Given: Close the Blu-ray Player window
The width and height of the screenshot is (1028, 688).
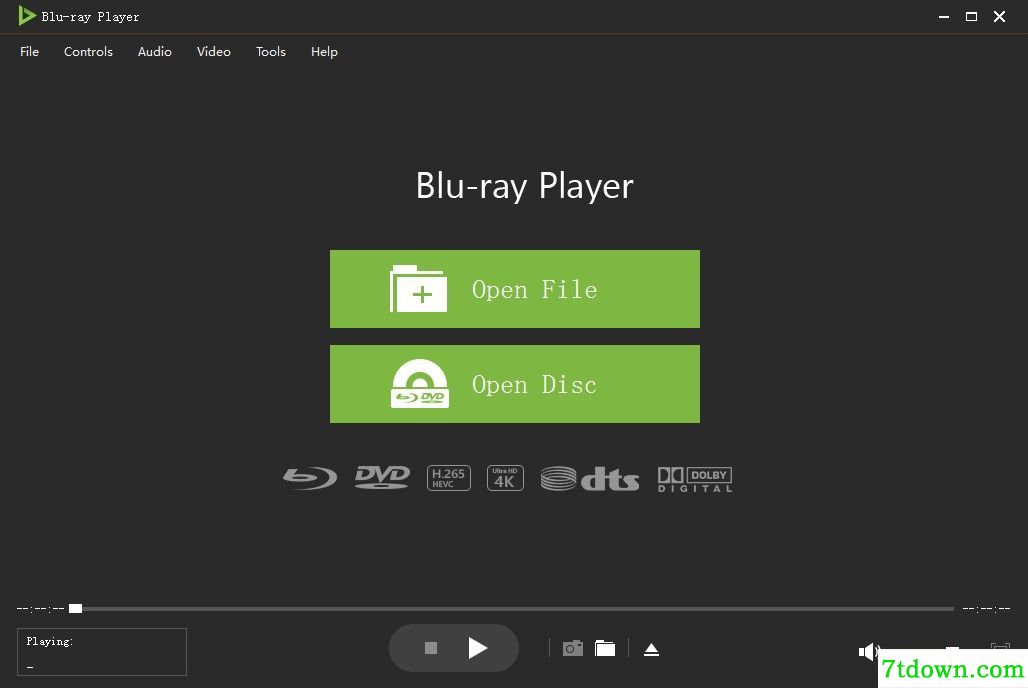Looking at the screenshot, I should [999, 16].
